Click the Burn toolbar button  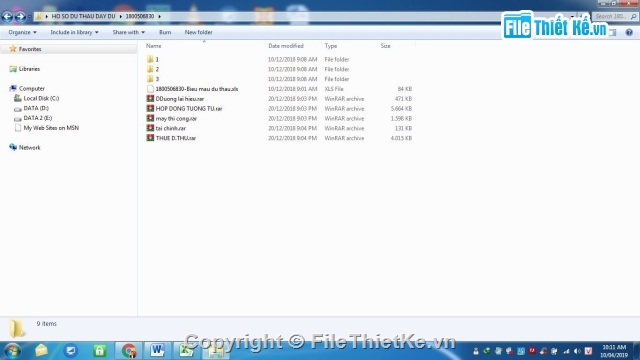click(165, 32)
